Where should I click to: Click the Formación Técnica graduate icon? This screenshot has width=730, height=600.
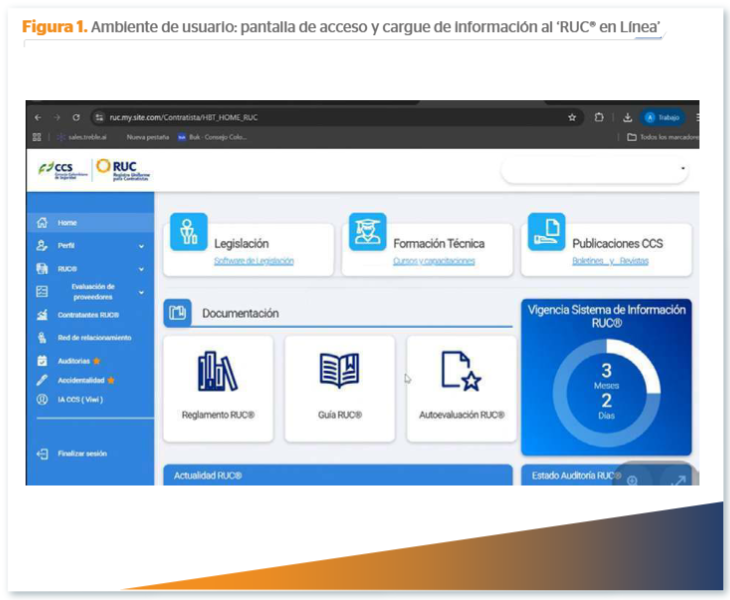[x=367, y=231]
